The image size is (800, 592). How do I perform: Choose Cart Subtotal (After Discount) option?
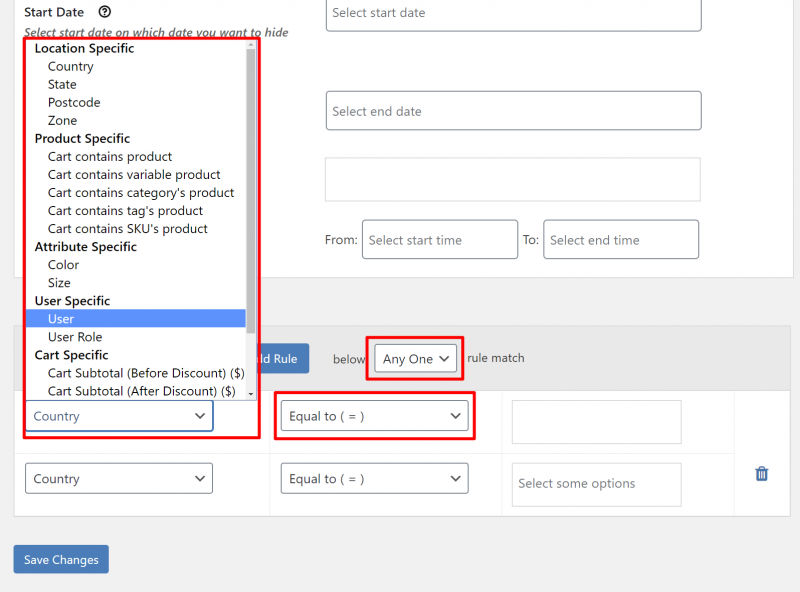136,391
